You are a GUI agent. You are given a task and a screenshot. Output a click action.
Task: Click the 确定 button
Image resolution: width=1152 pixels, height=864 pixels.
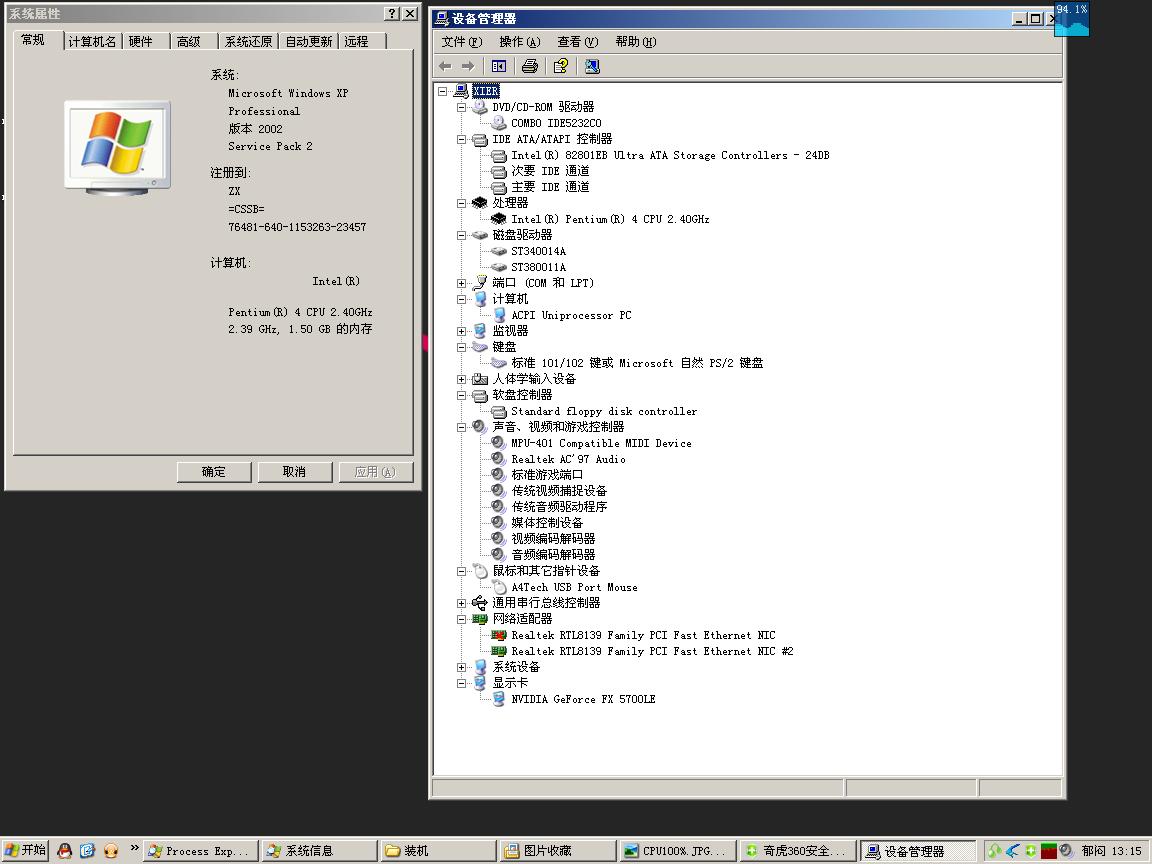[x=214, y=472]
